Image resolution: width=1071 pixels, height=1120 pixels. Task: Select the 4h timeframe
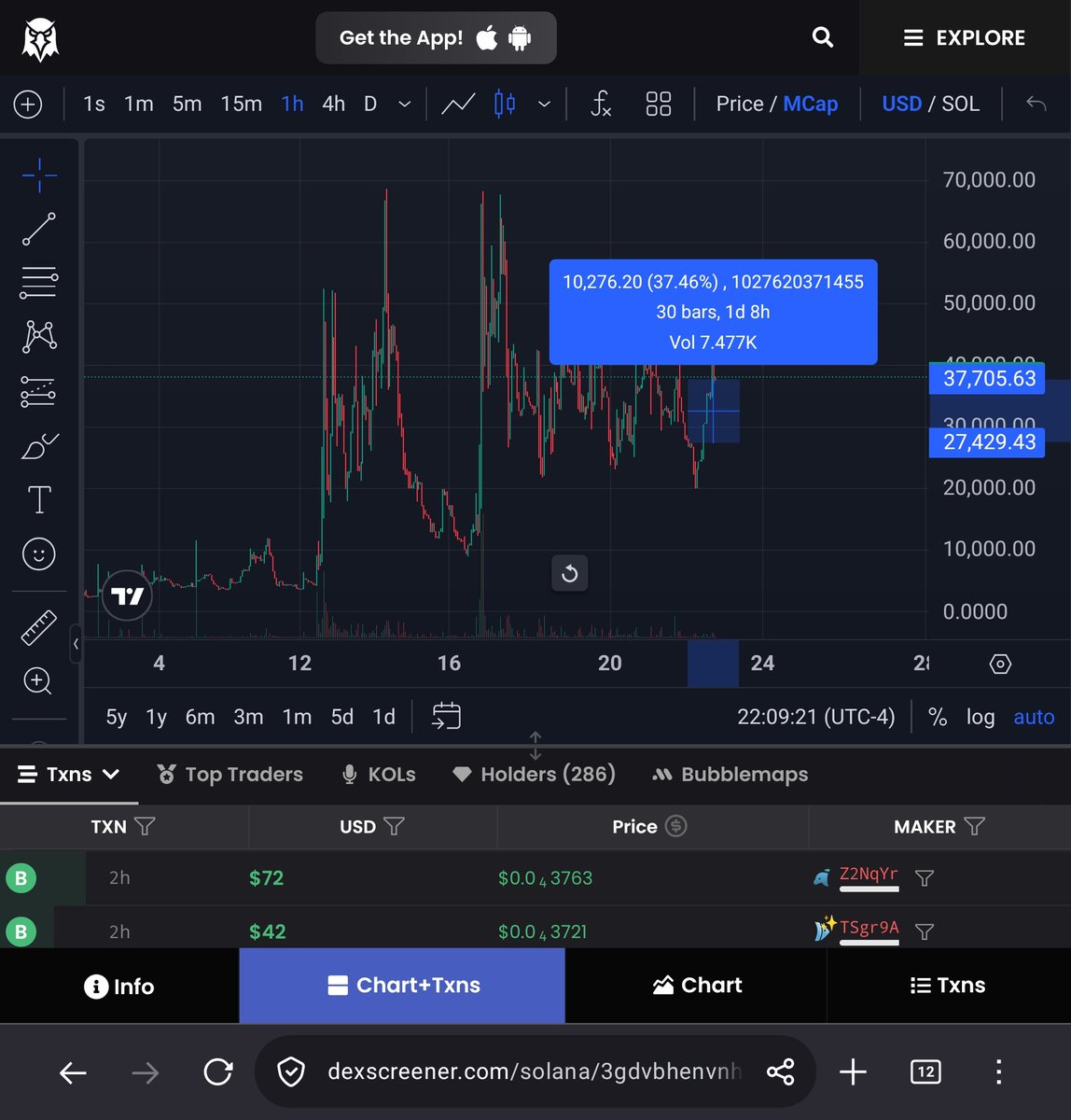333,104
